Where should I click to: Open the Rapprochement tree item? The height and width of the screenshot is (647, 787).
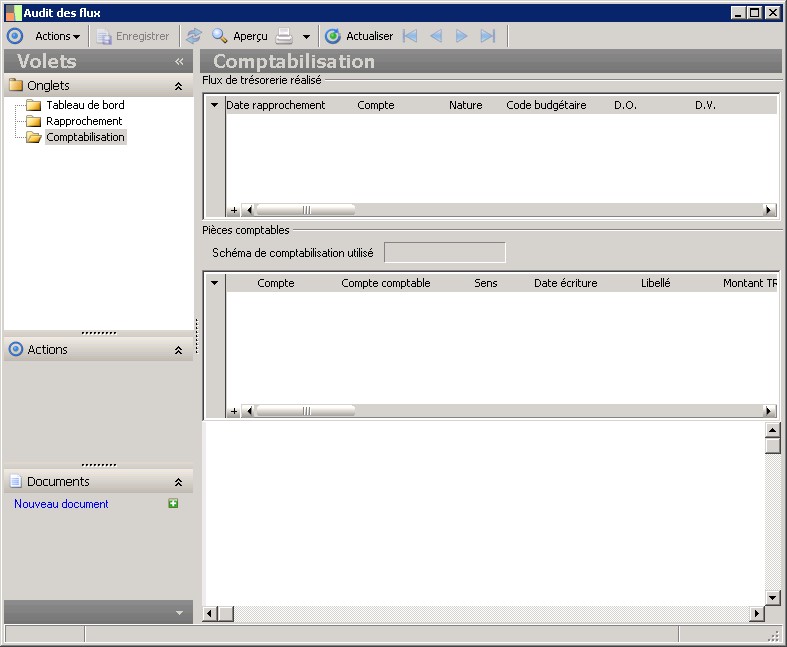84,121
